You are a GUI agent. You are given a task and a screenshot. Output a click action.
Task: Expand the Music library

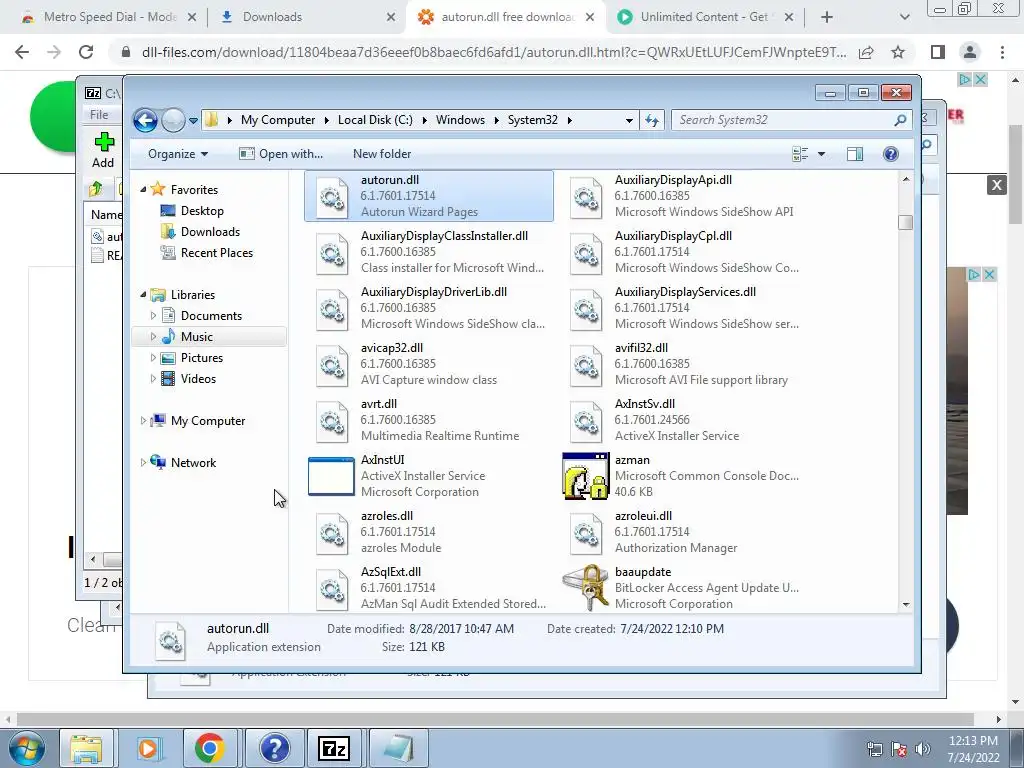coord(153,337)
